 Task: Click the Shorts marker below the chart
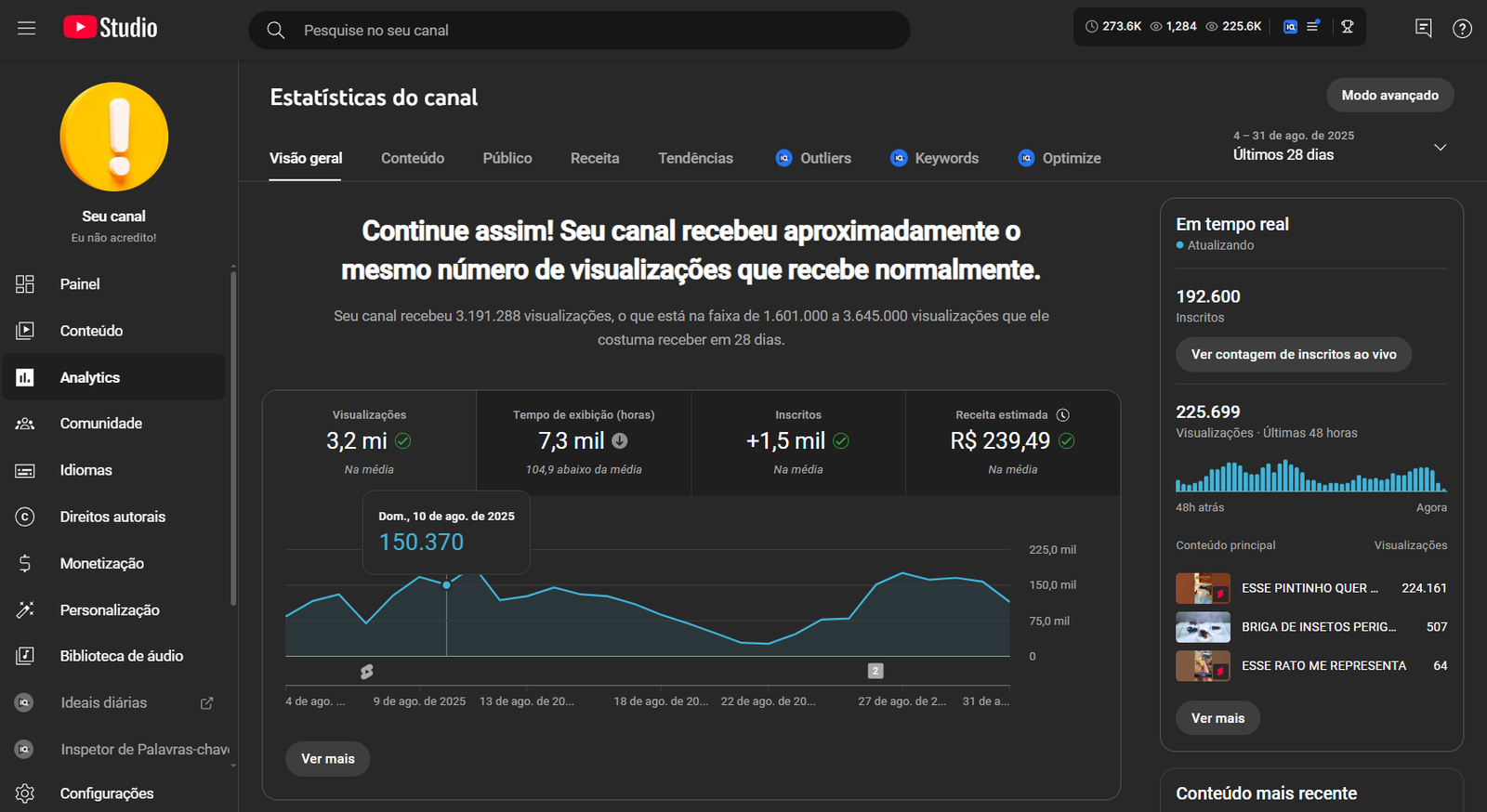tap(367, 671)
